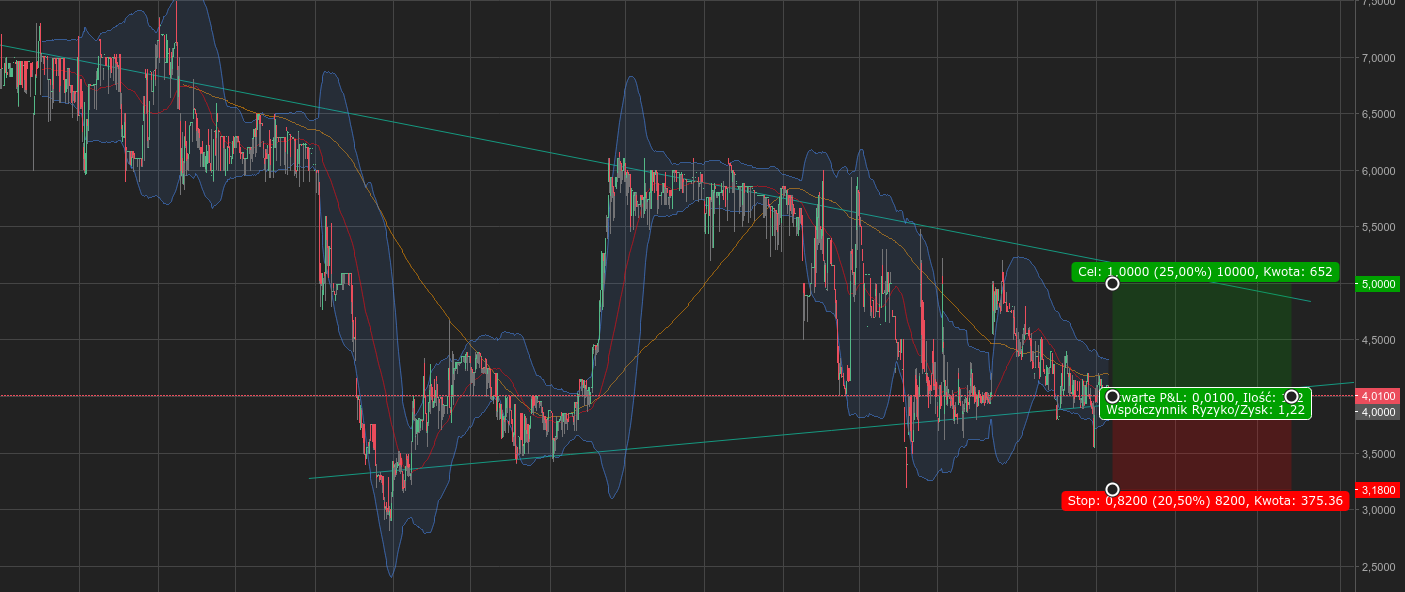Click the right-edge width handle of position
The image size is (1405, 592).
click(x=1291, y=397)
